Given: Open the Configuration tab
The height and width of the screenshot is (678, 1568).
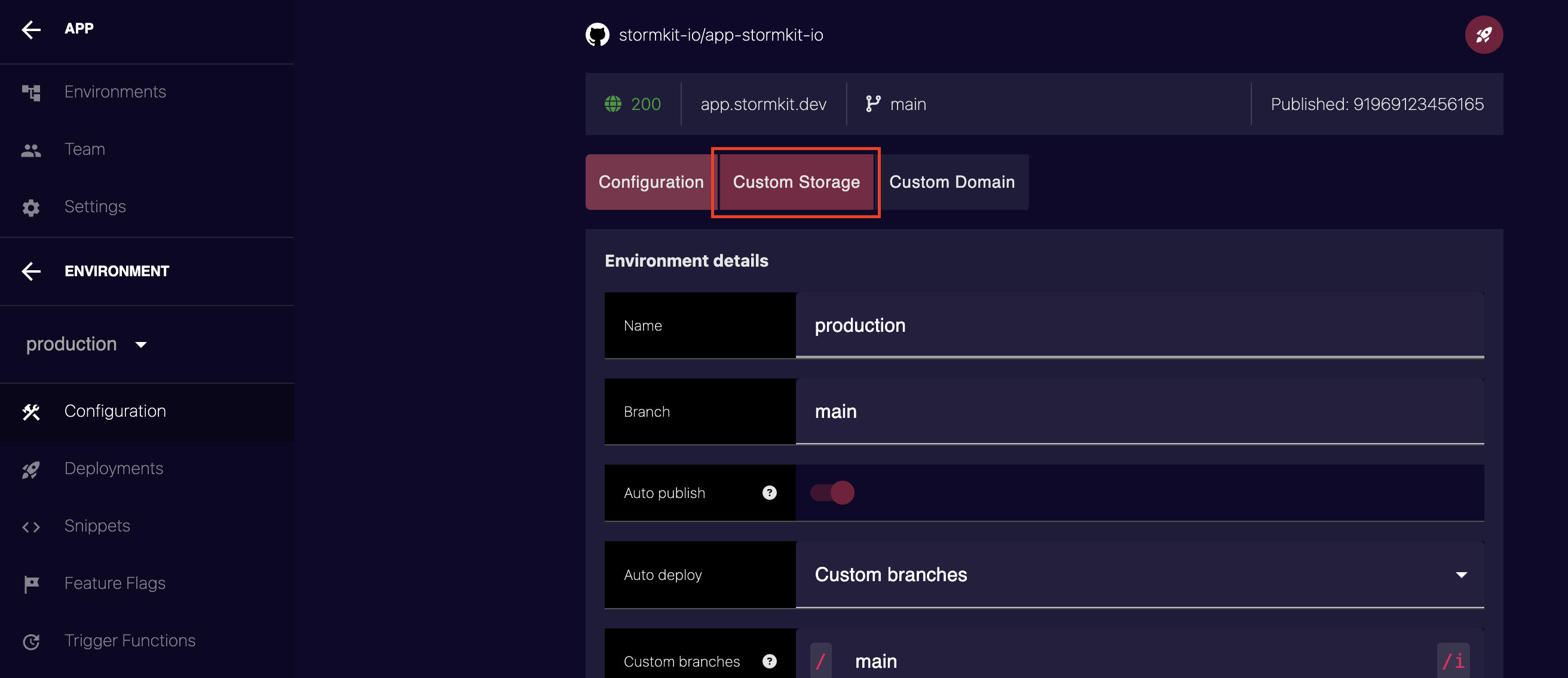Looking at the screenshot, I should (x=651, y=182).
